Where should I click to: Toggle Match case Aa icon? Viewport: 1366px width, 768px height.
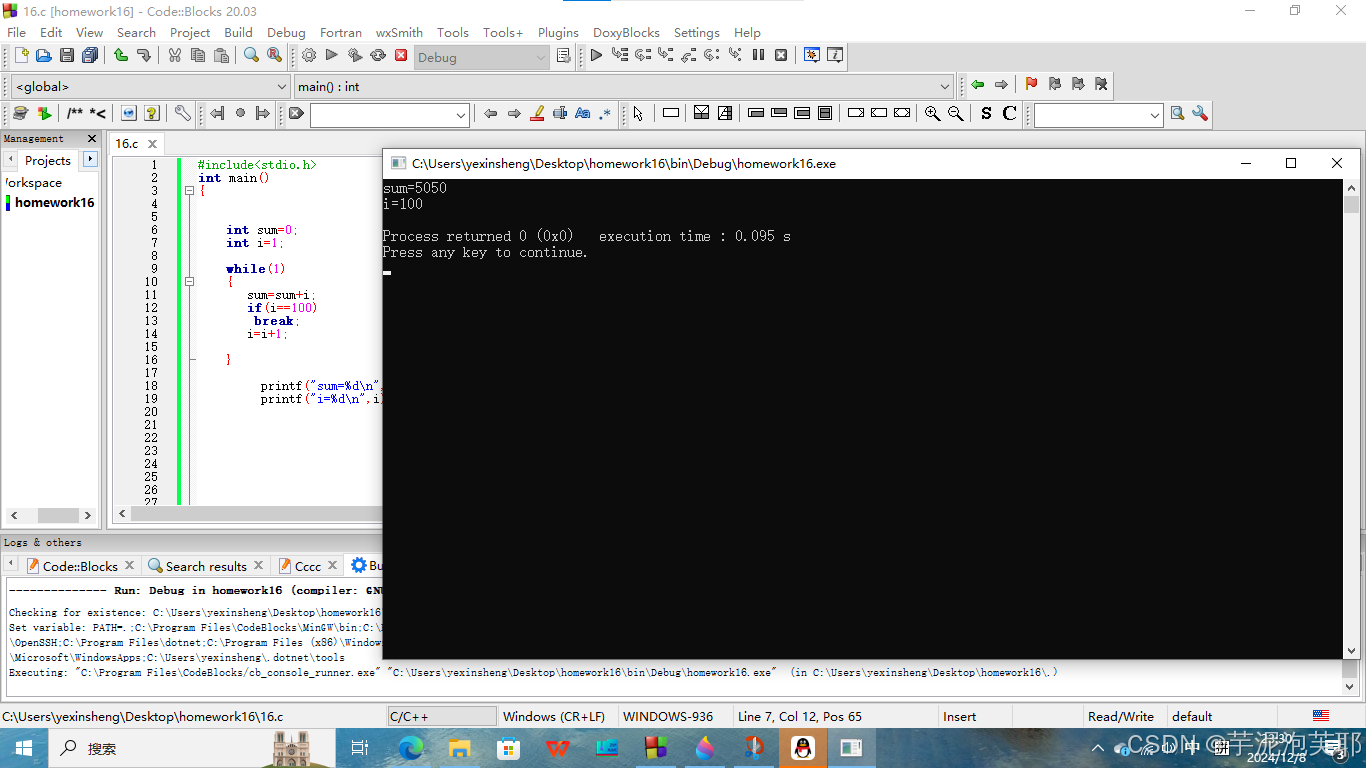(582, 114)
